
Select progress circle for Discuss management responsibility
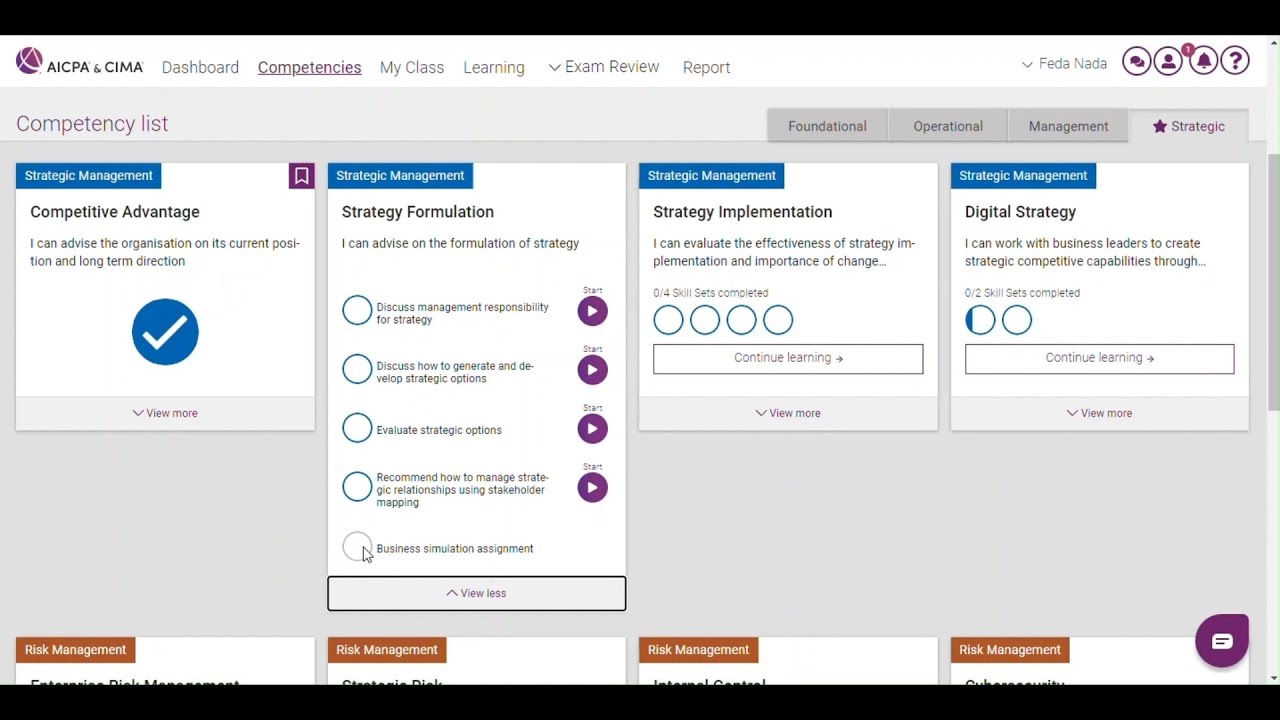pos(357,310)
